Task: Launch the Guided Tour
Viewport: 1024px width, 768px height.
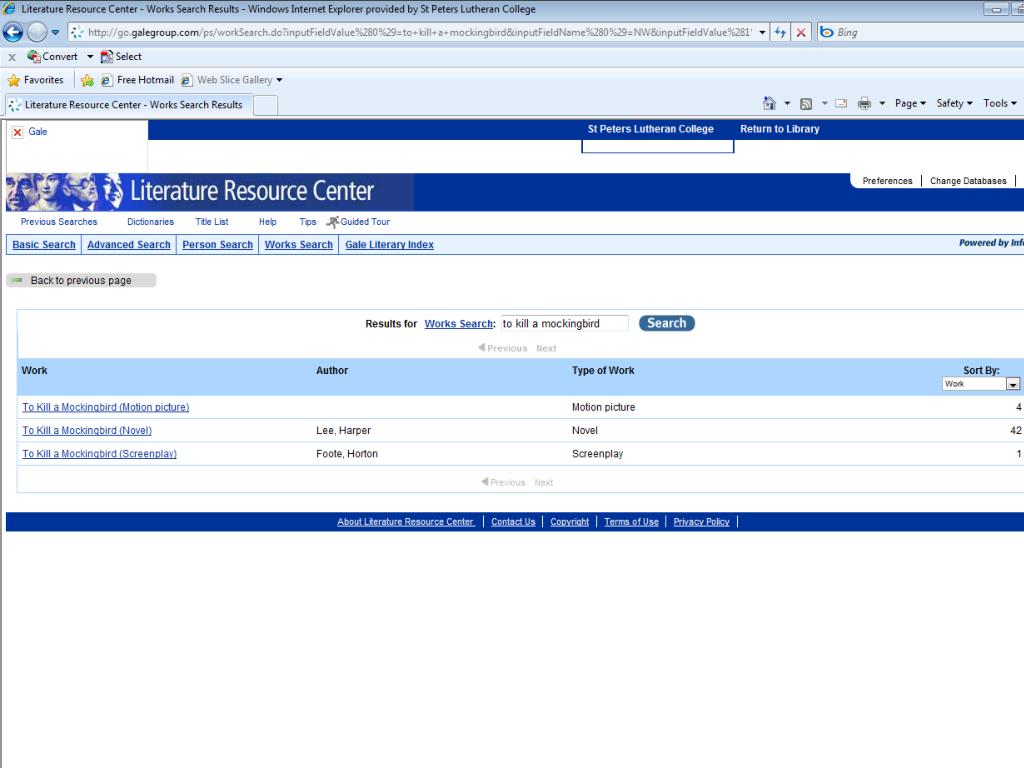Action: 359,222
